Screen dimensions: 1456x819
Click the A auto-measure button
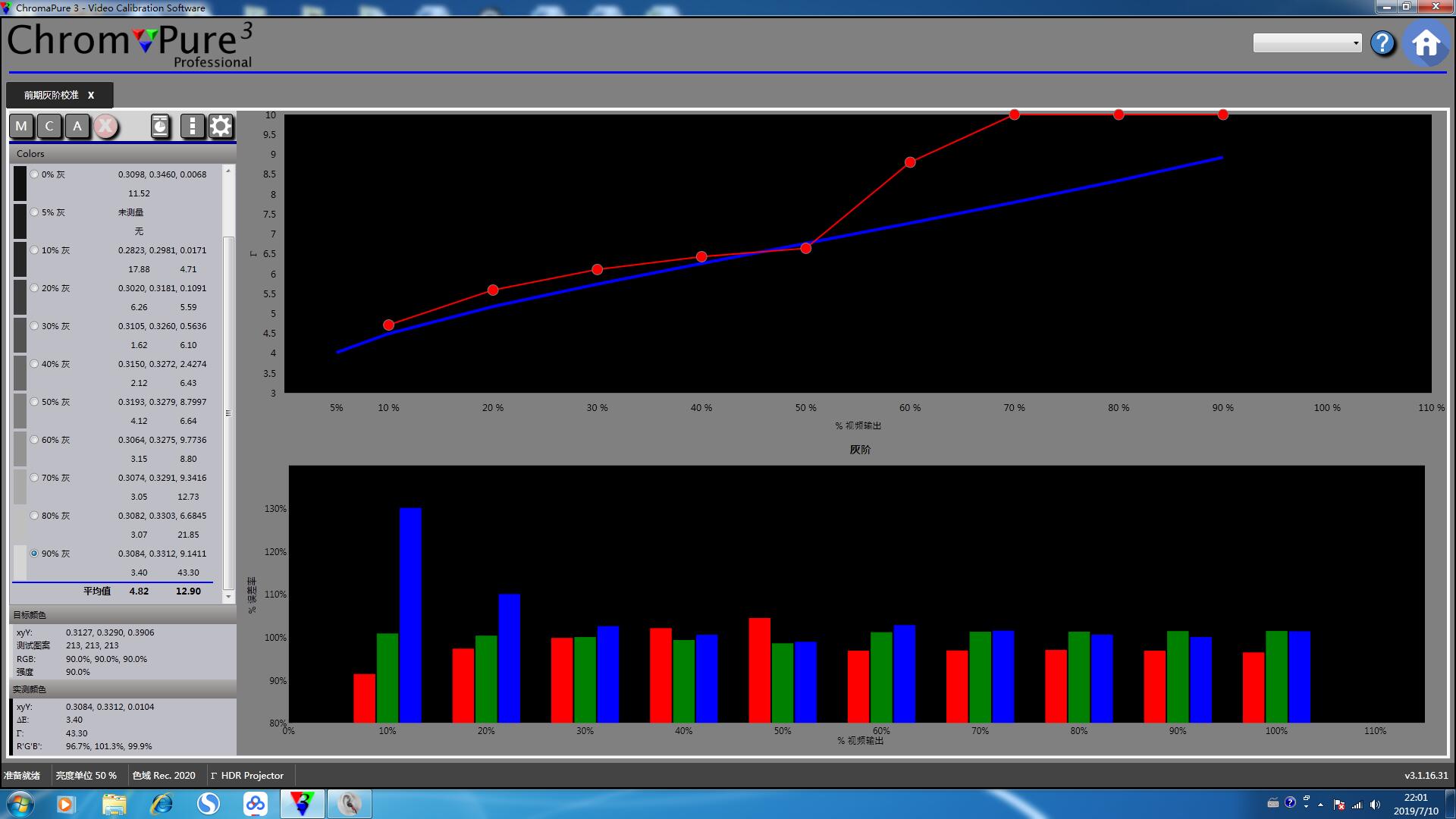point(77,126)
